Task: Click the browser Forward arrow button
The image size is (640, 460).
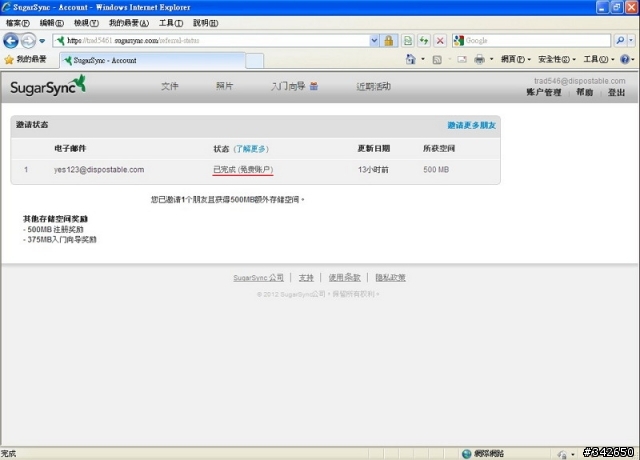Action: (28, 40)
